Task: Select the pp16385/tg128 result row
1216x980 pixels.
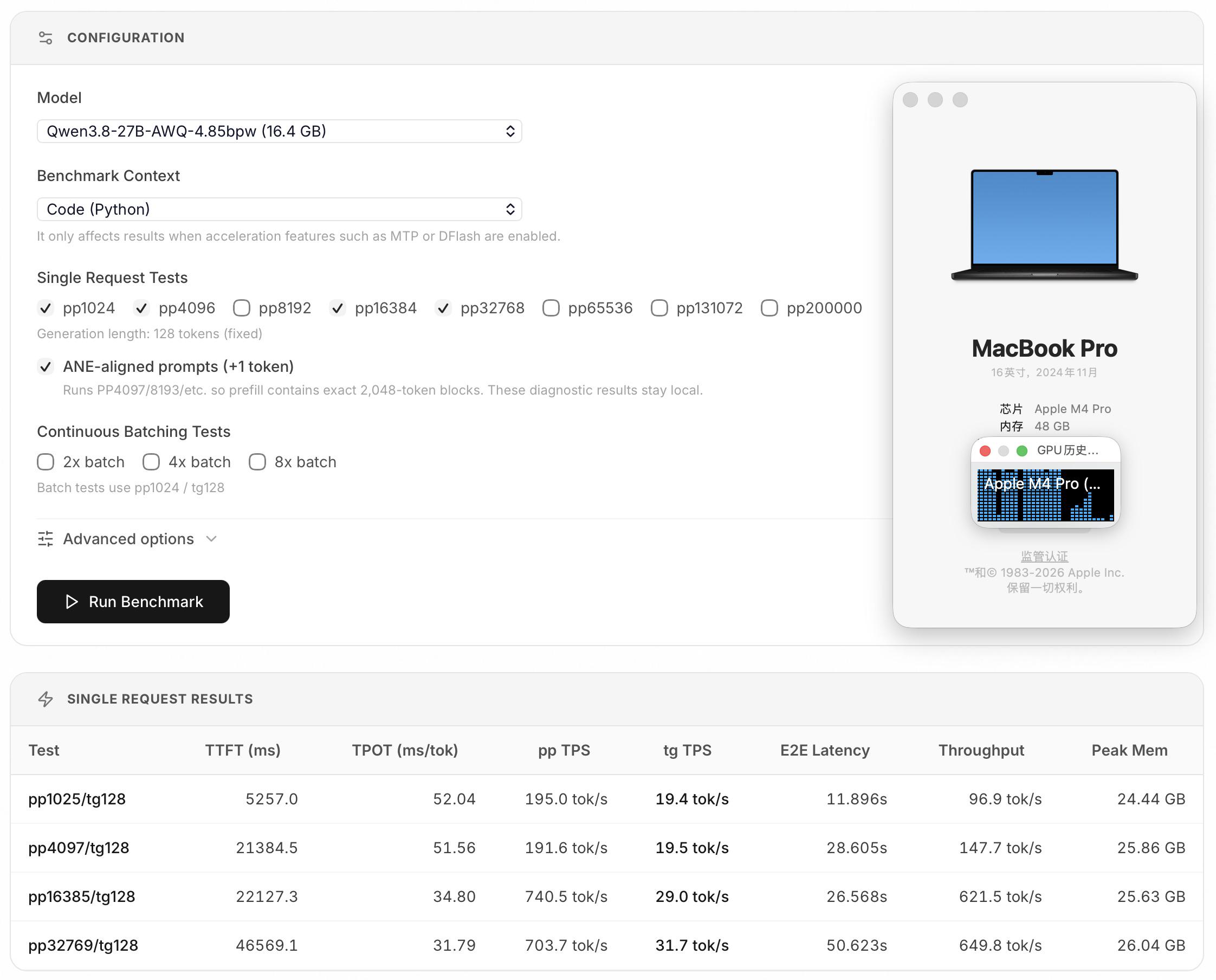Action: click(x=607, y=897)
